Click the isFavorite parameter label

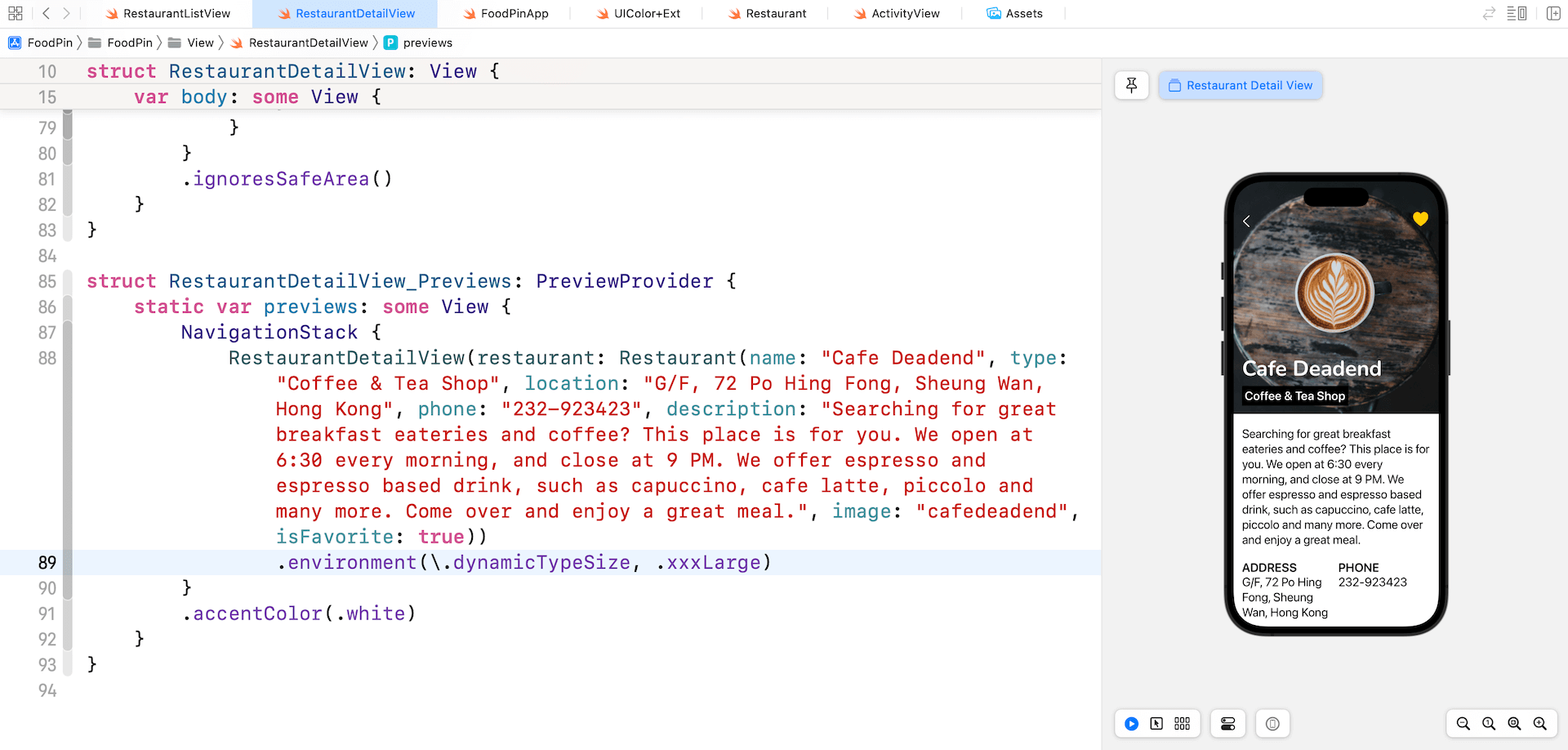pyautogui.click(x=335, y=537)
